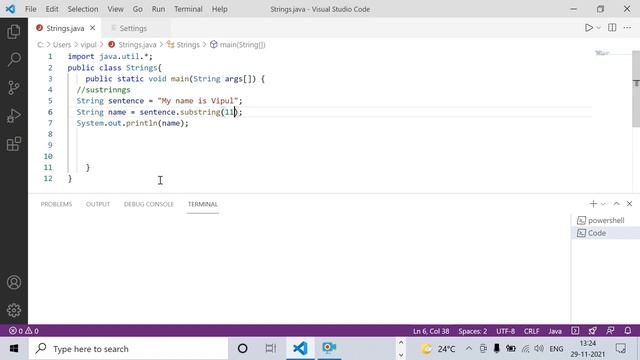
Task: Click Users in the breadcrumb path
Action: pos(62,44)
